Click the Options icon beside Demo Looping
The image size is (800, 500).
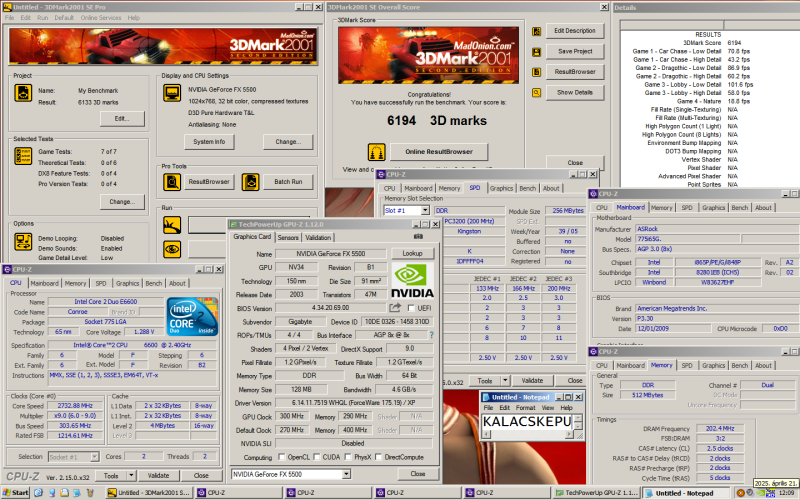coord(23,241)
